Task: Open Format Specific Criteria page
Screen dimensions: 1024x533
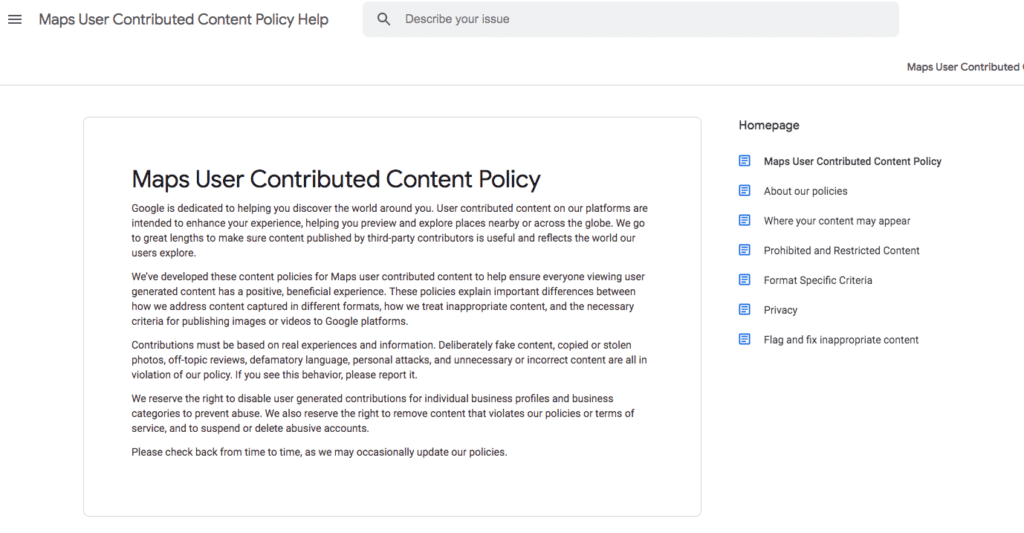Action: point(818,280)
